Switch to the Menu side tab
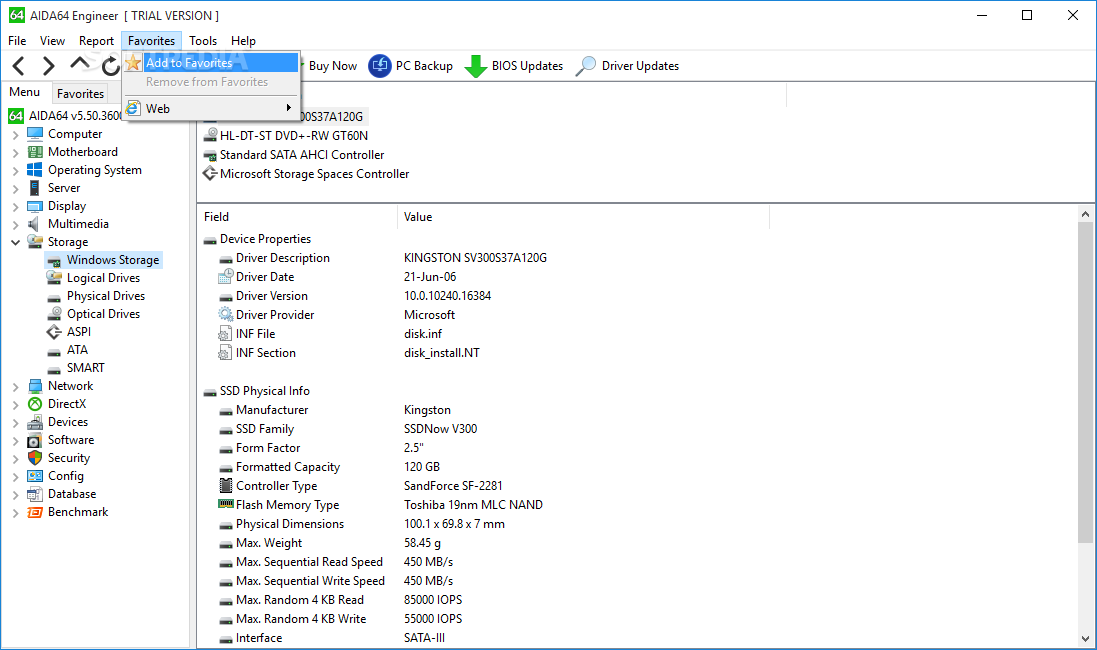1097x650 pixels. [x=24, y=92]
